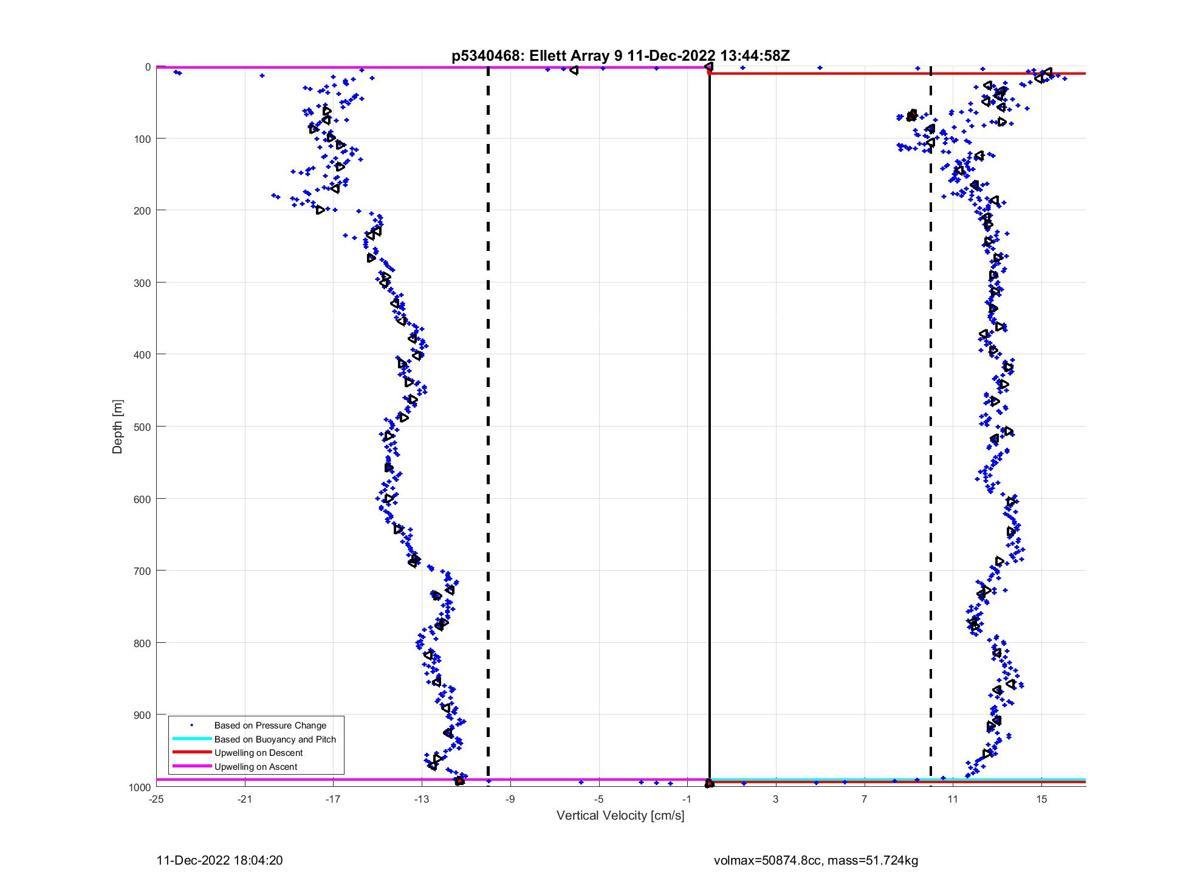Click the solid black vertical line in the plot

pyautogui.click(x=709, y=427)
